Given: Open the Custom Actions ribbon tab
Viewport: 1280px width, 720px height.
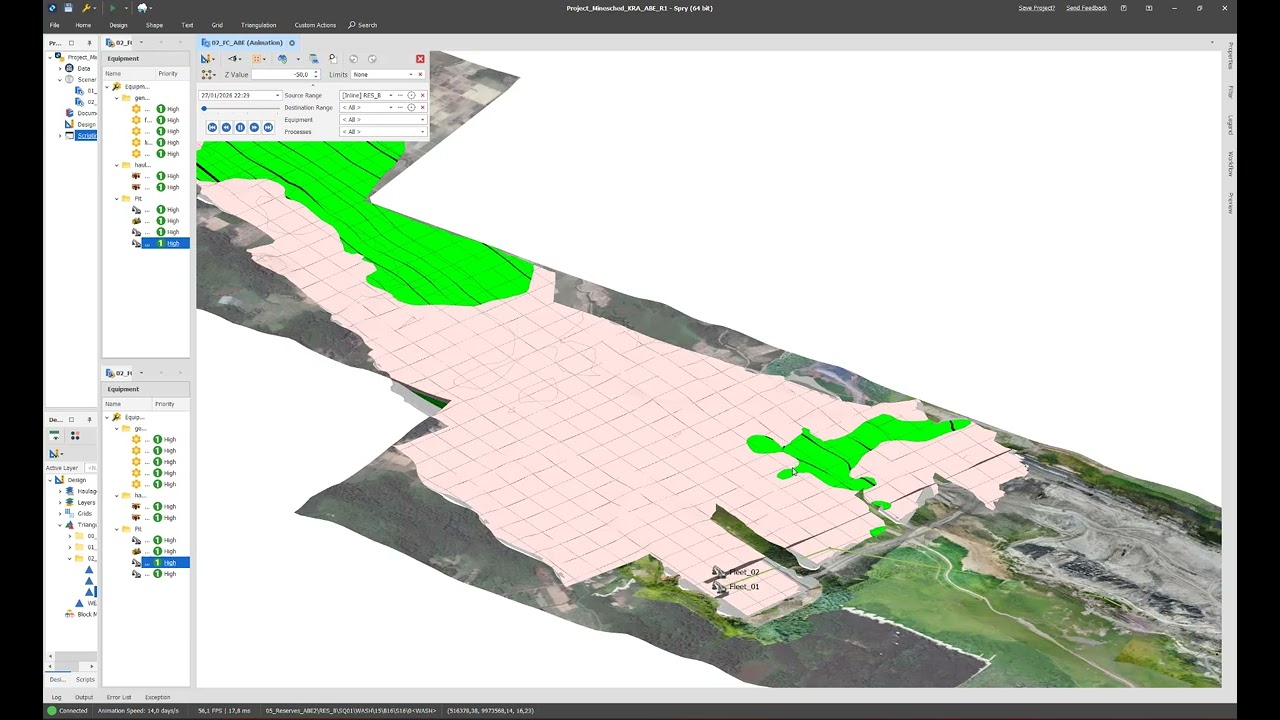Looking at the screenshot, I should coord(315,25).
